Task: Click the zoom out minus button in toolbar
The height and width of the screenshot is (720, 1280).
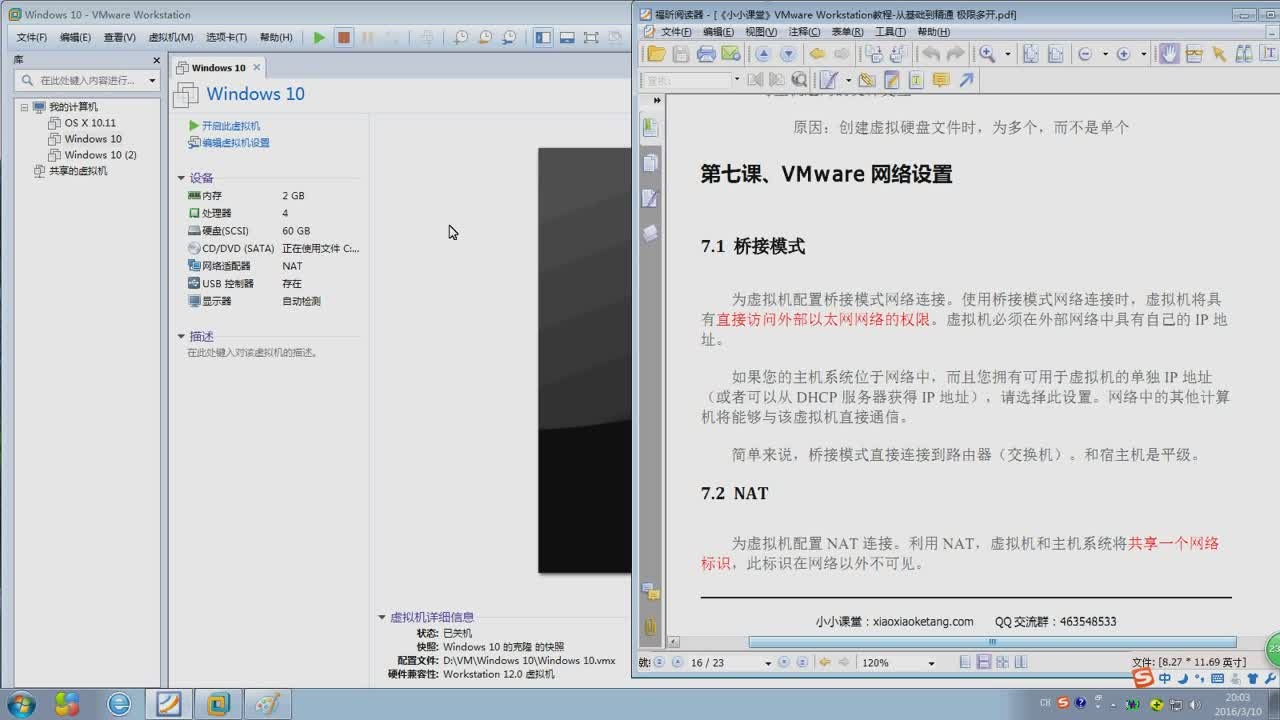Action: 1085,54
